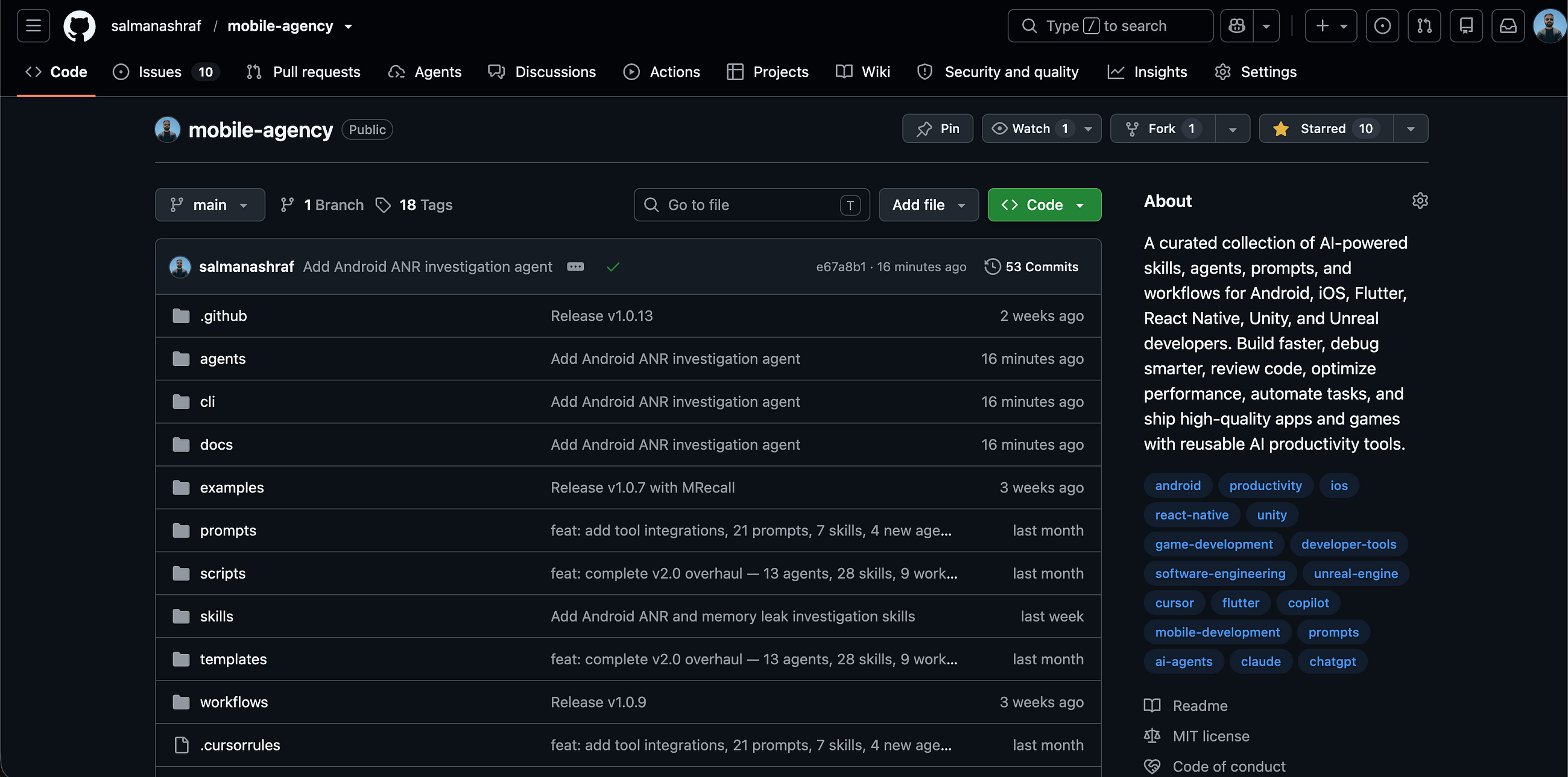Viewport: 1568px width, 777px height.
Task: Open the scripts folder
Action: point(223,573)
